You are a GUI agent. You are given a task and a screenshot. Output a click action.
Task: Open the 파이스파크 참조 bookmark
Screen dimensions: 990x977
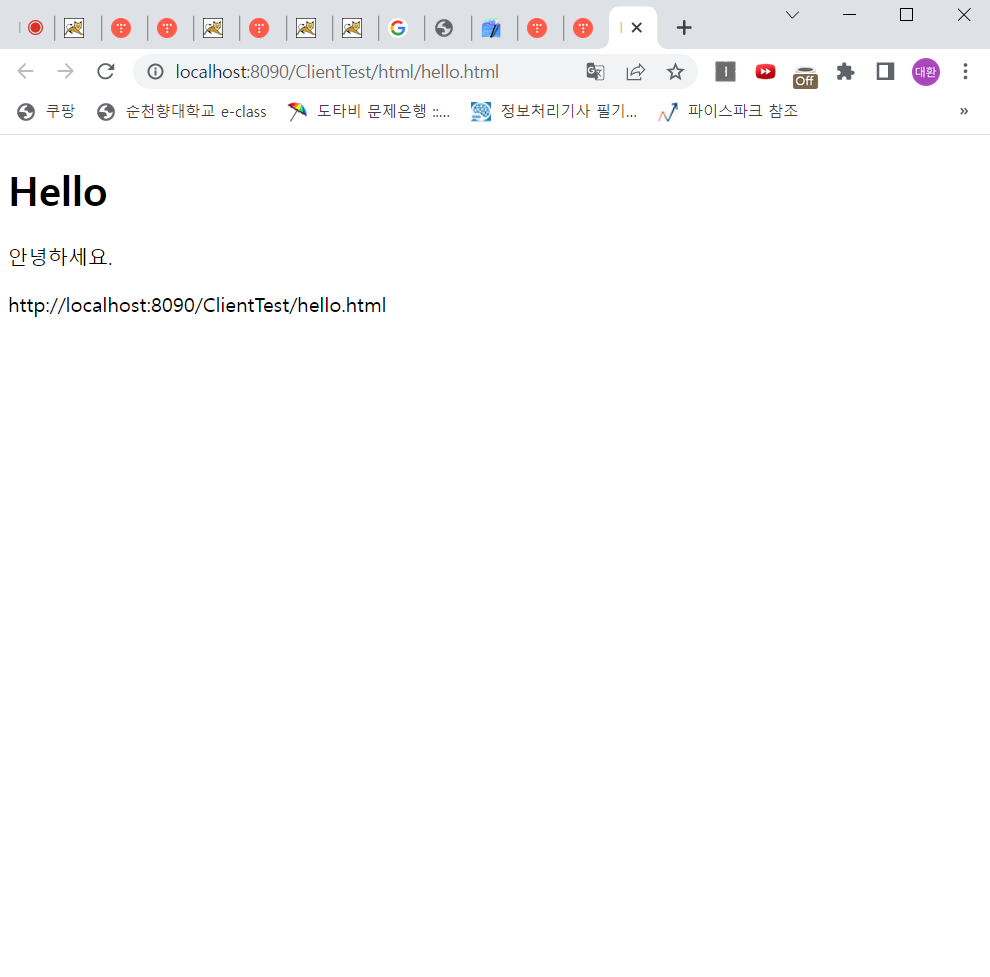click(727, 112)
